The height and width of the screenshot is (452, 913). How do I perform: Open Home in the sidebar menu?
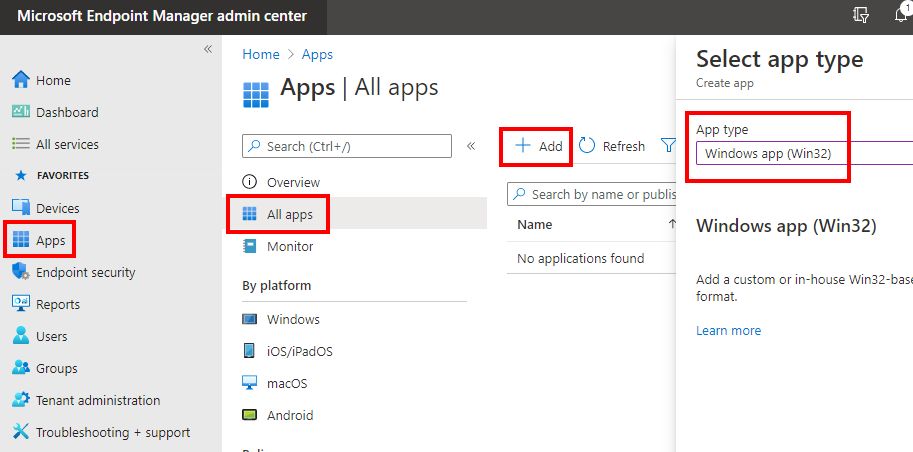pyautogui.click(x=53, y=80)
